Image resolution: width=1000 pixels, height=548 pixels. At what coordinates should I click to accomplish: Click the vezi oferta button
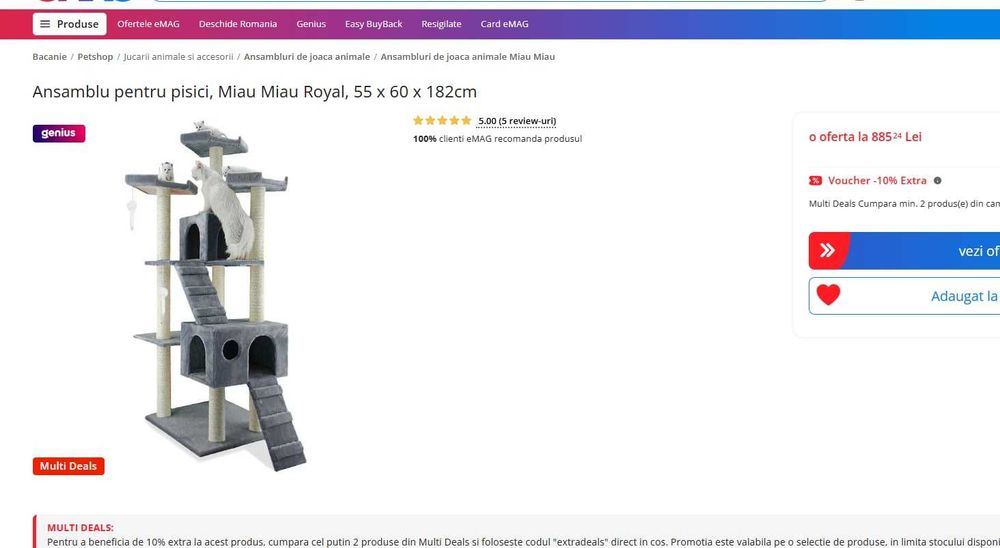(x=904, y=251)
